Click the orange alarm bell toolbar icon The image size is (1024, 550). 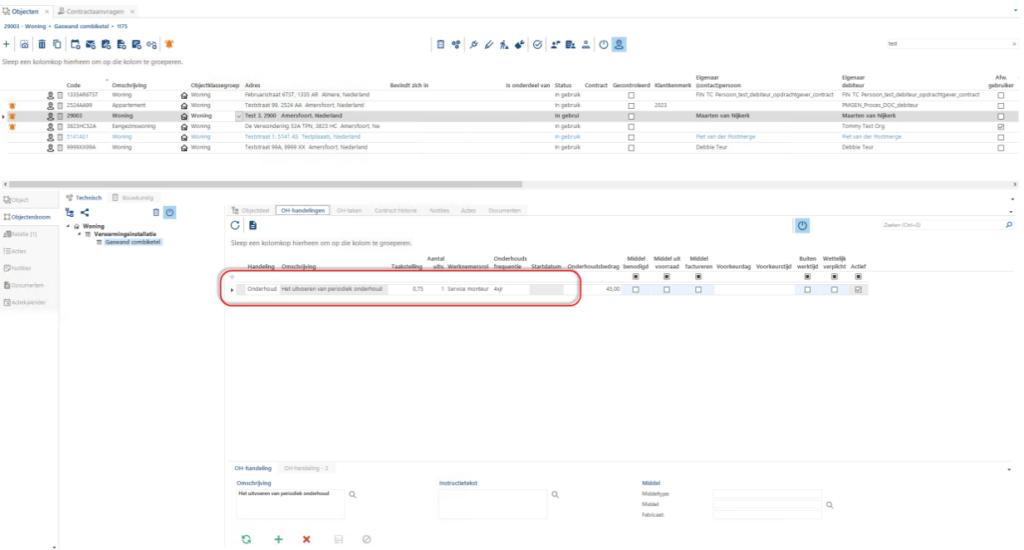(x=169, y=44)
